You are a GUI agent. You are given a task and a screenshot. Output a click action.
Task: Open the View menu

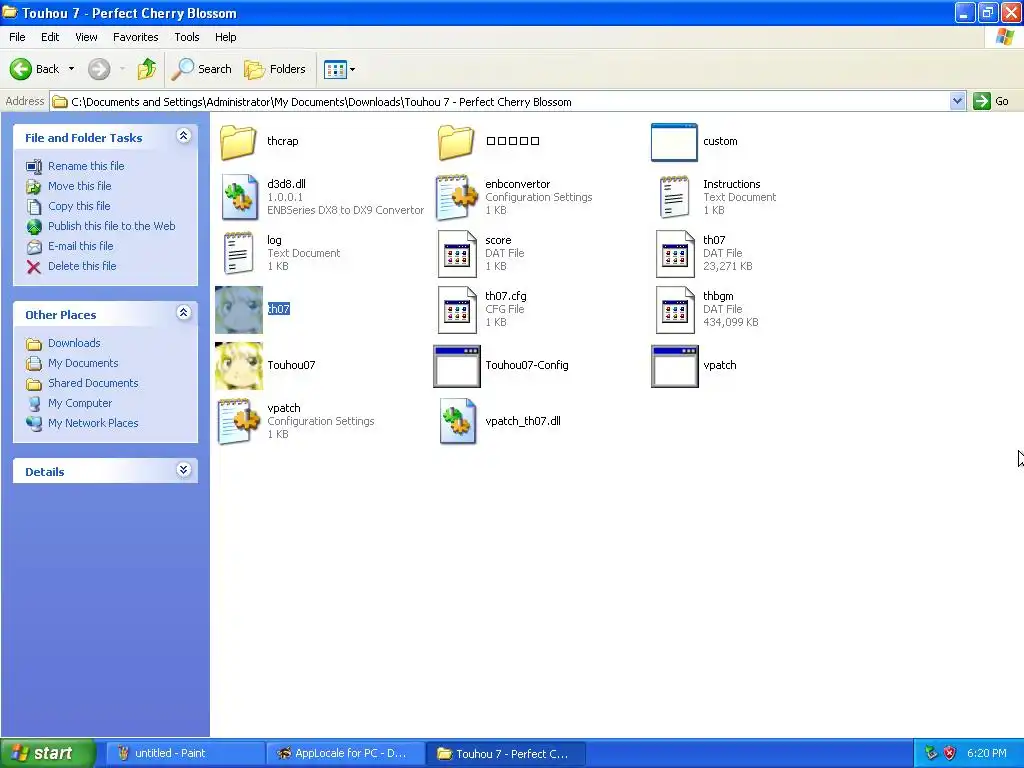(86, 37)
